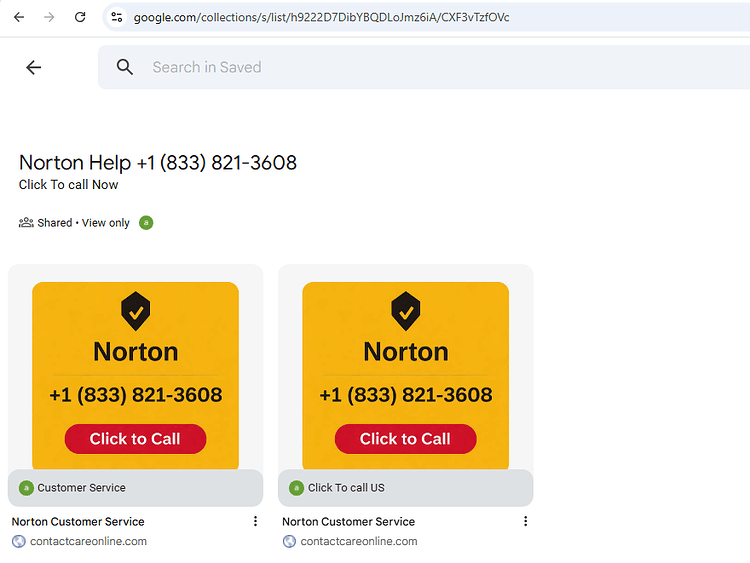Click the address bar URL
The width and height of the screenshot is (750, 563).
[321, 17]
